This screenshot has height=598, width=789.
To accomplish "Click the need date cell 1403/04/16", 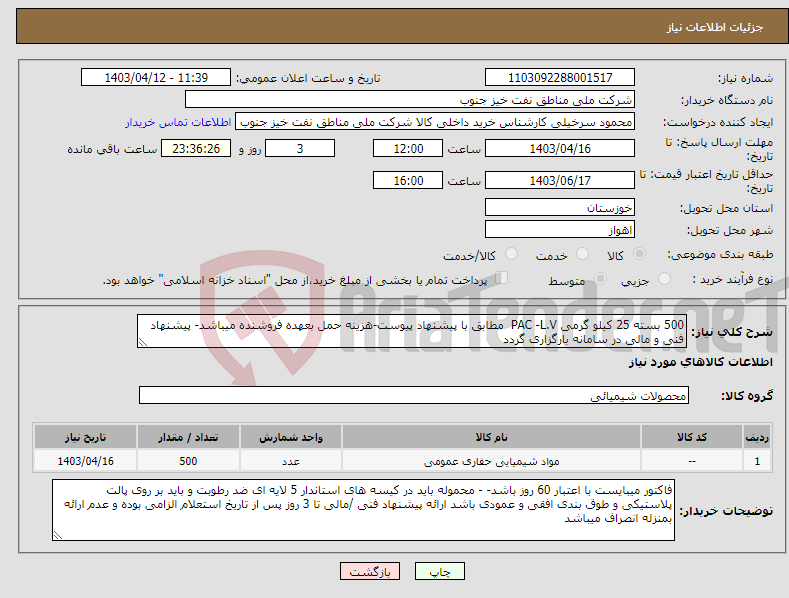I will 86,461.
